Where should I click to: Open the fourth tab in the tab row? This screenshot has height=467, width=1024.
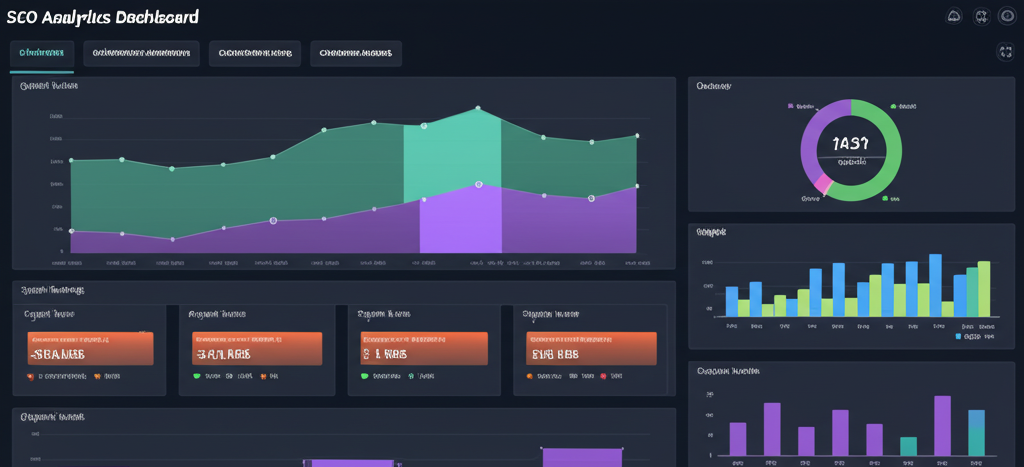tap(355, 53)
